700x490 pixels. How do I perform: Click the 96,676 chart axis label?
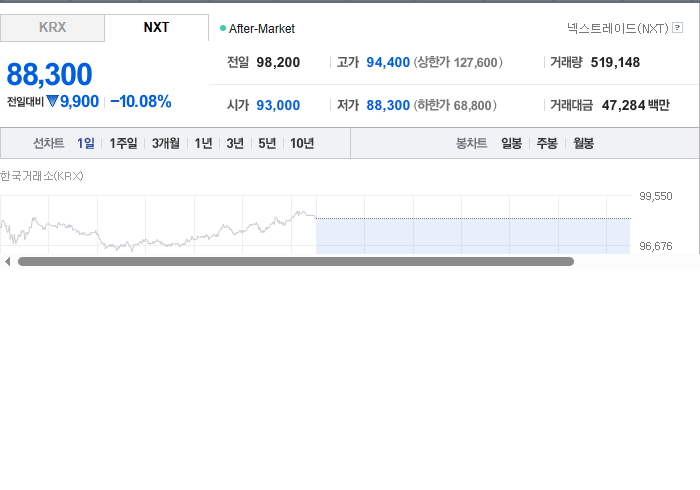point(655,246)
